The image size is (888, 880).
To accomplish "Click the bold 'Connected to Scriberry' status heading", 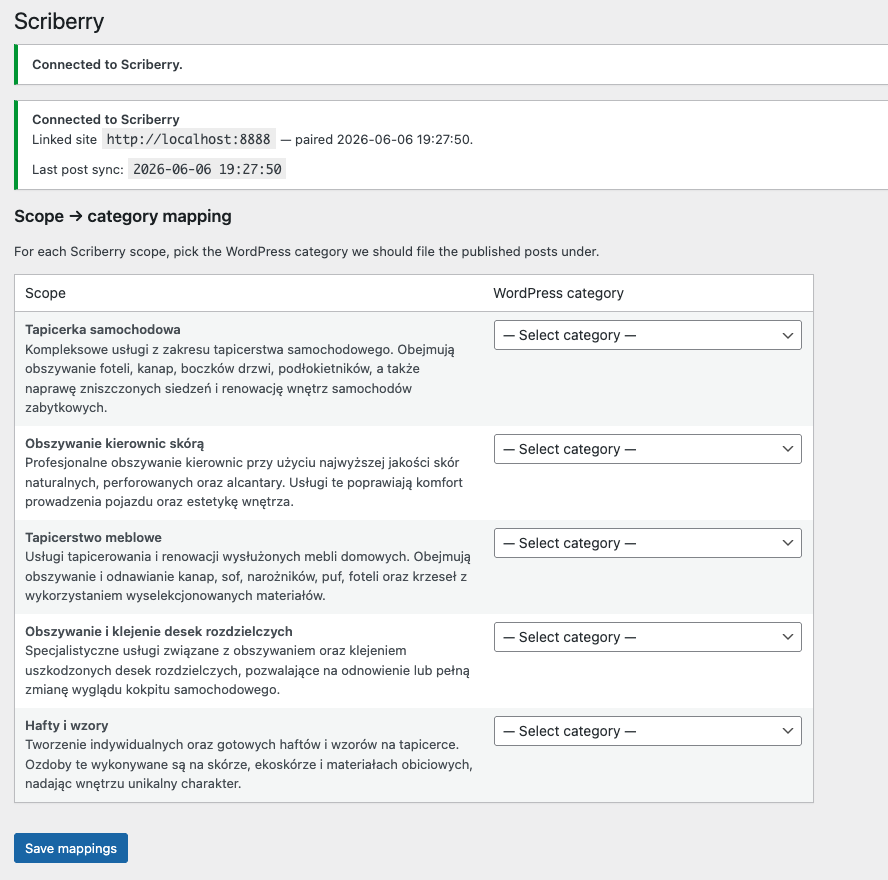I will pyautogui.click(x=105, y=119).
